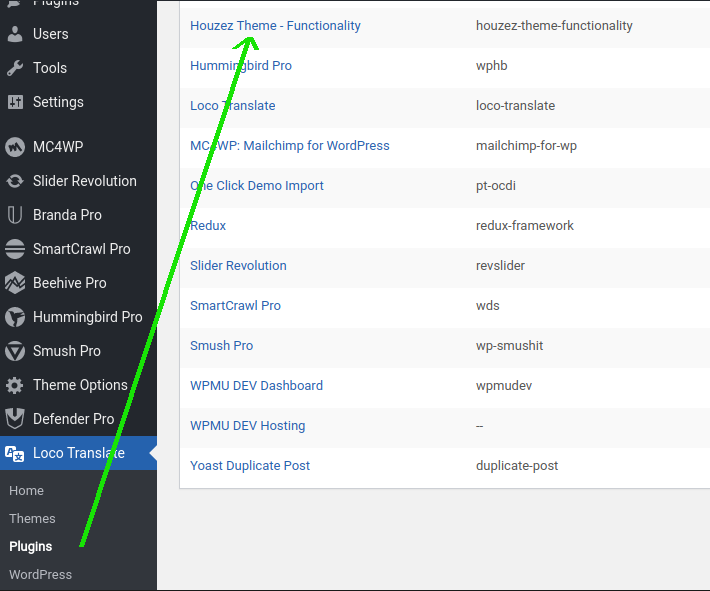Click the Hummingbird Pro bird icon
Screen dimensions: 710x591
click(x=15, y=317)
